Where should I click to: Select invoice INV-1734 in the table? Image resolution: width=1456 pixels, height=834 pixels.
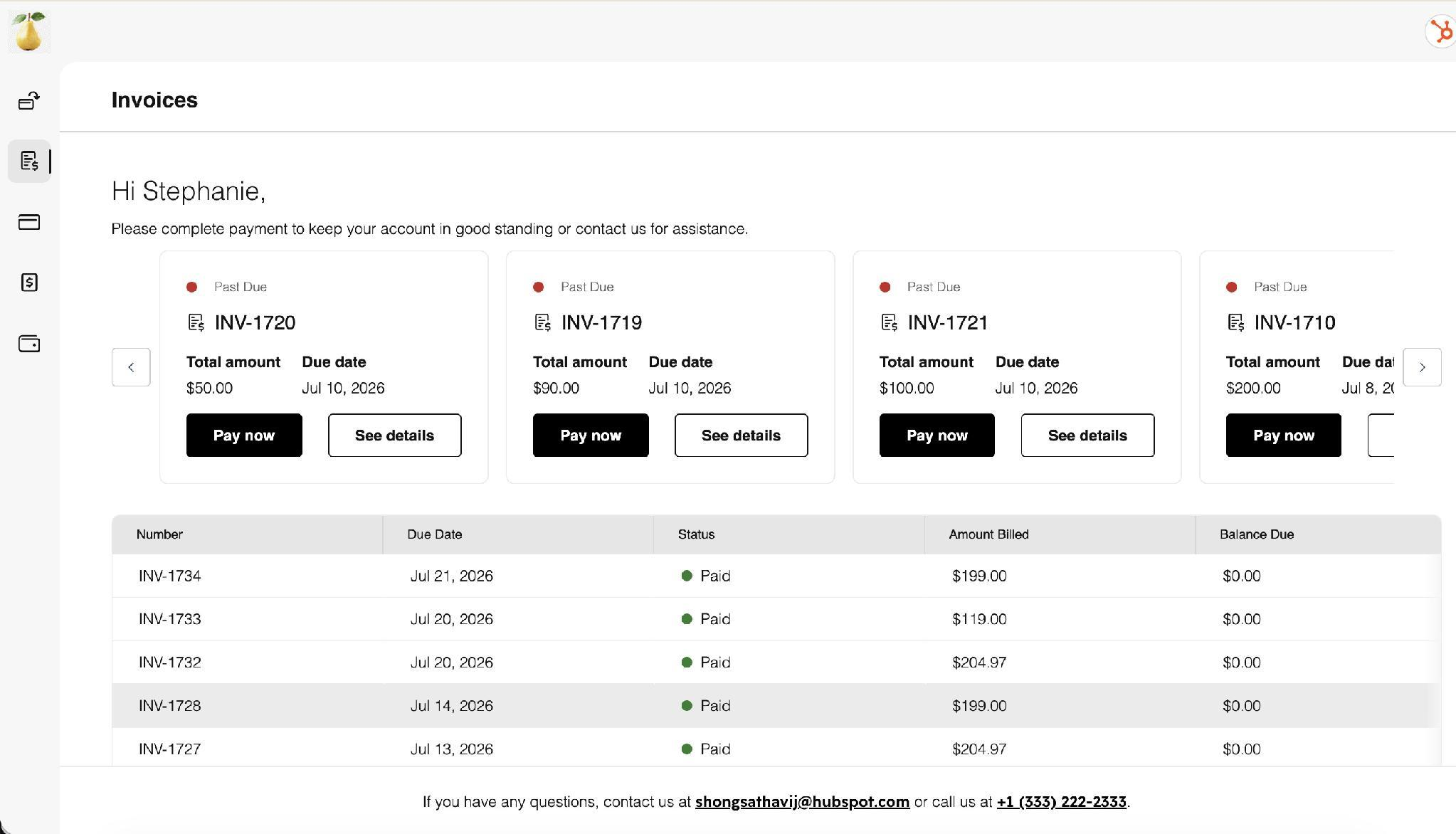169,576
